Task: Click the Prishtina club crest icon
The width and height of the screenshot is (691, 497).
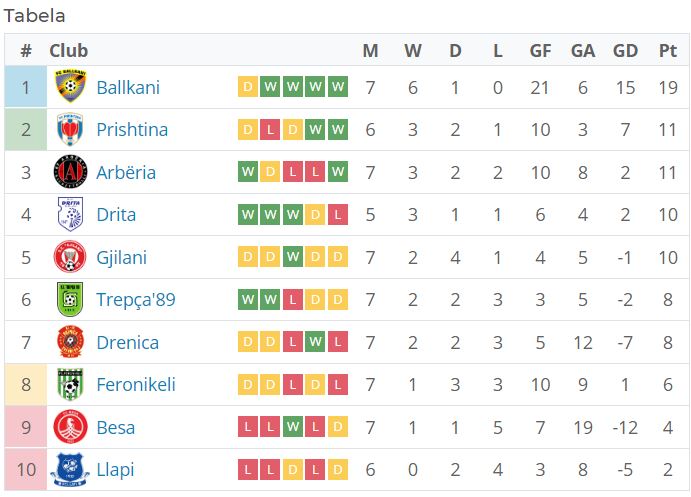Action: click(x=70, y=129)
